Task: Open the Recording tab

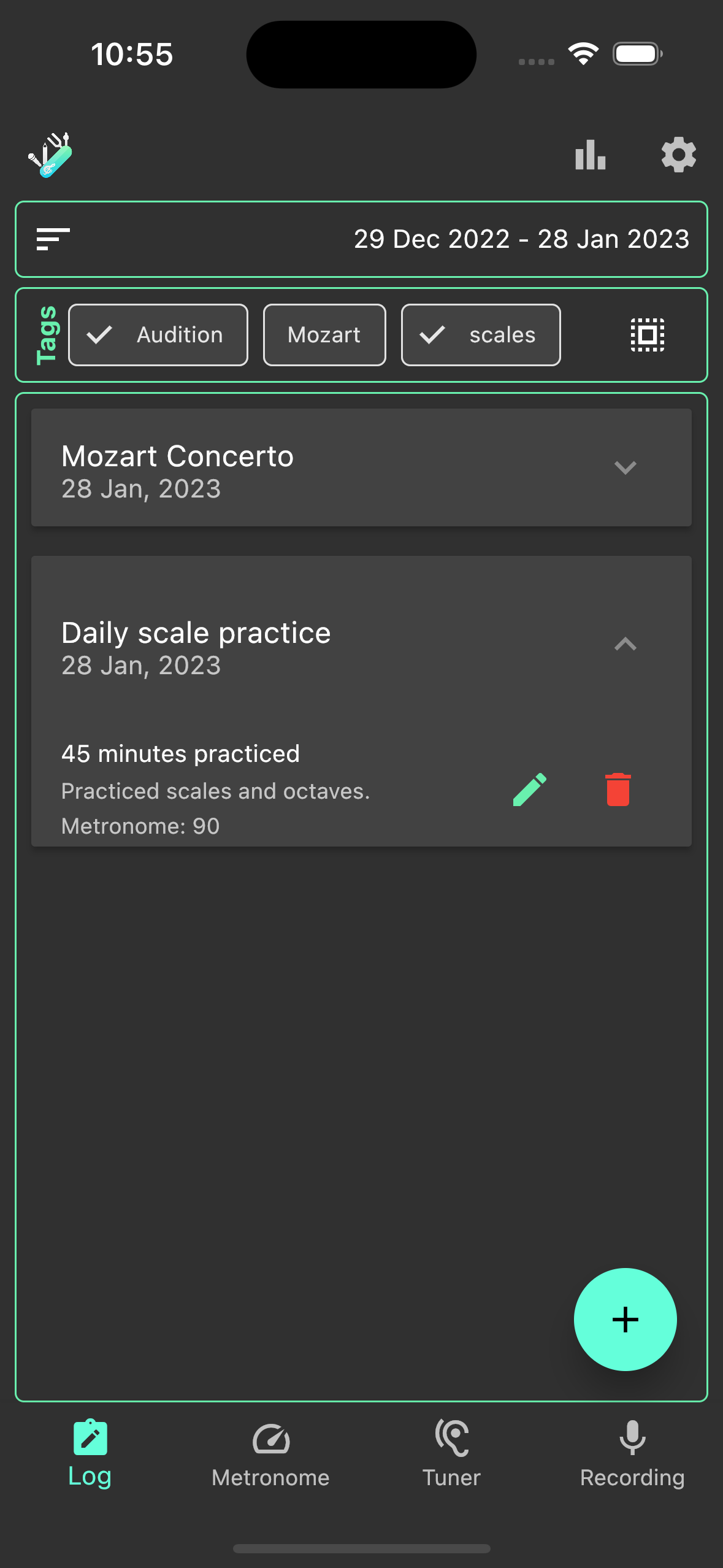Action: coord(632,1454)
